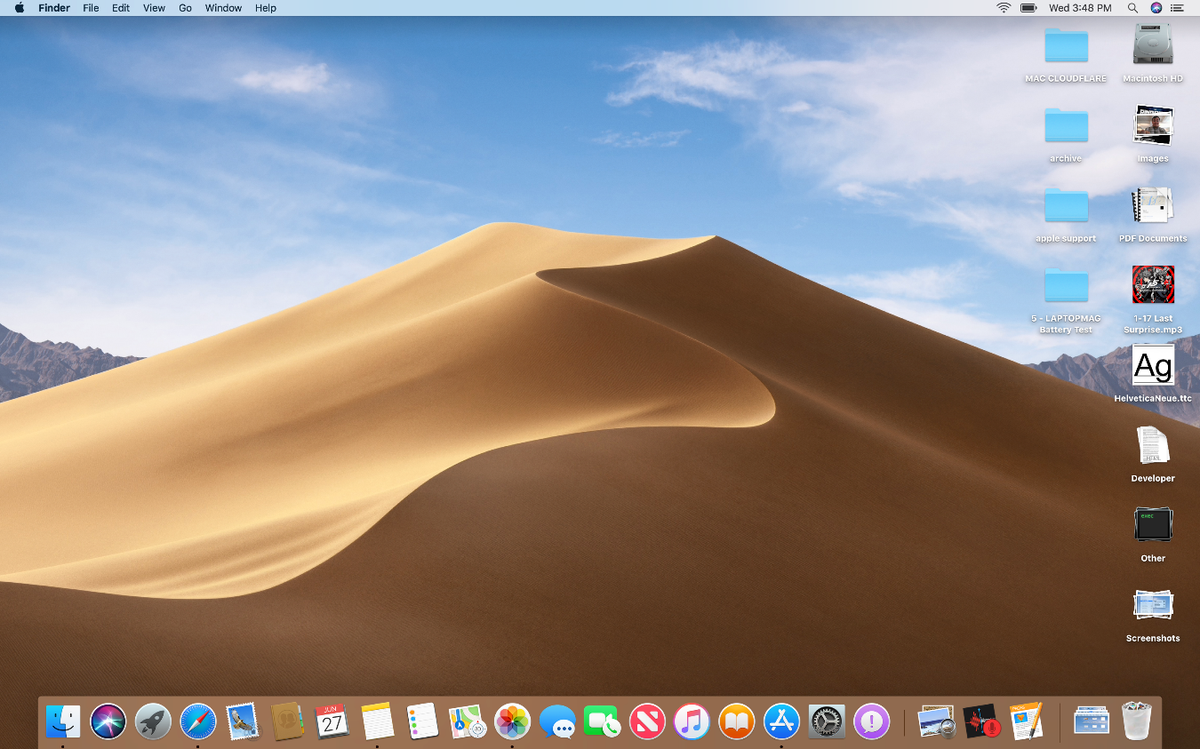Open the Mail app in the Dock
This screenshot has width=1200, height=749.
pos(243,720)
